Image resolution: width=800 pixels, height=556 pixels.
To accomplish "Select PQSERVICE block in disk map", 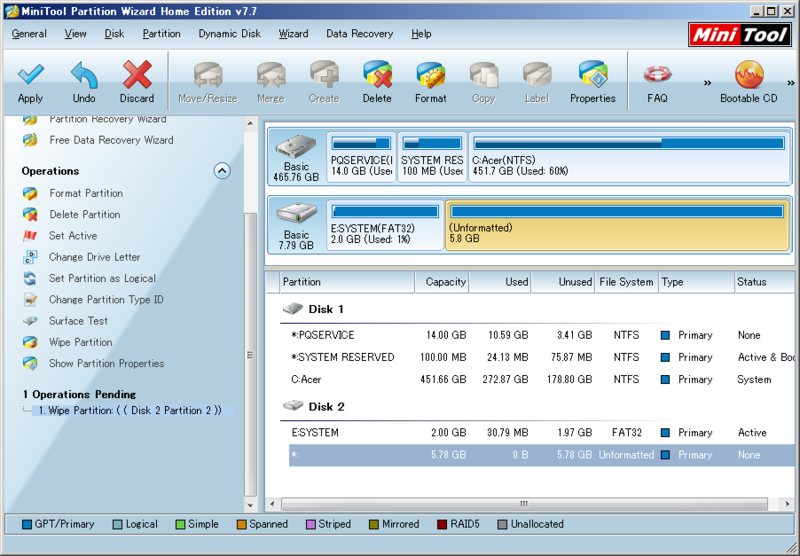I will click(x=361, y=157).
